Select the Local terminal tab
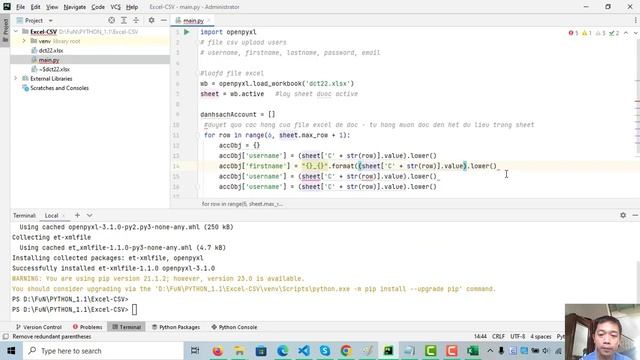640x360 pixels. [x=51, y=216]
